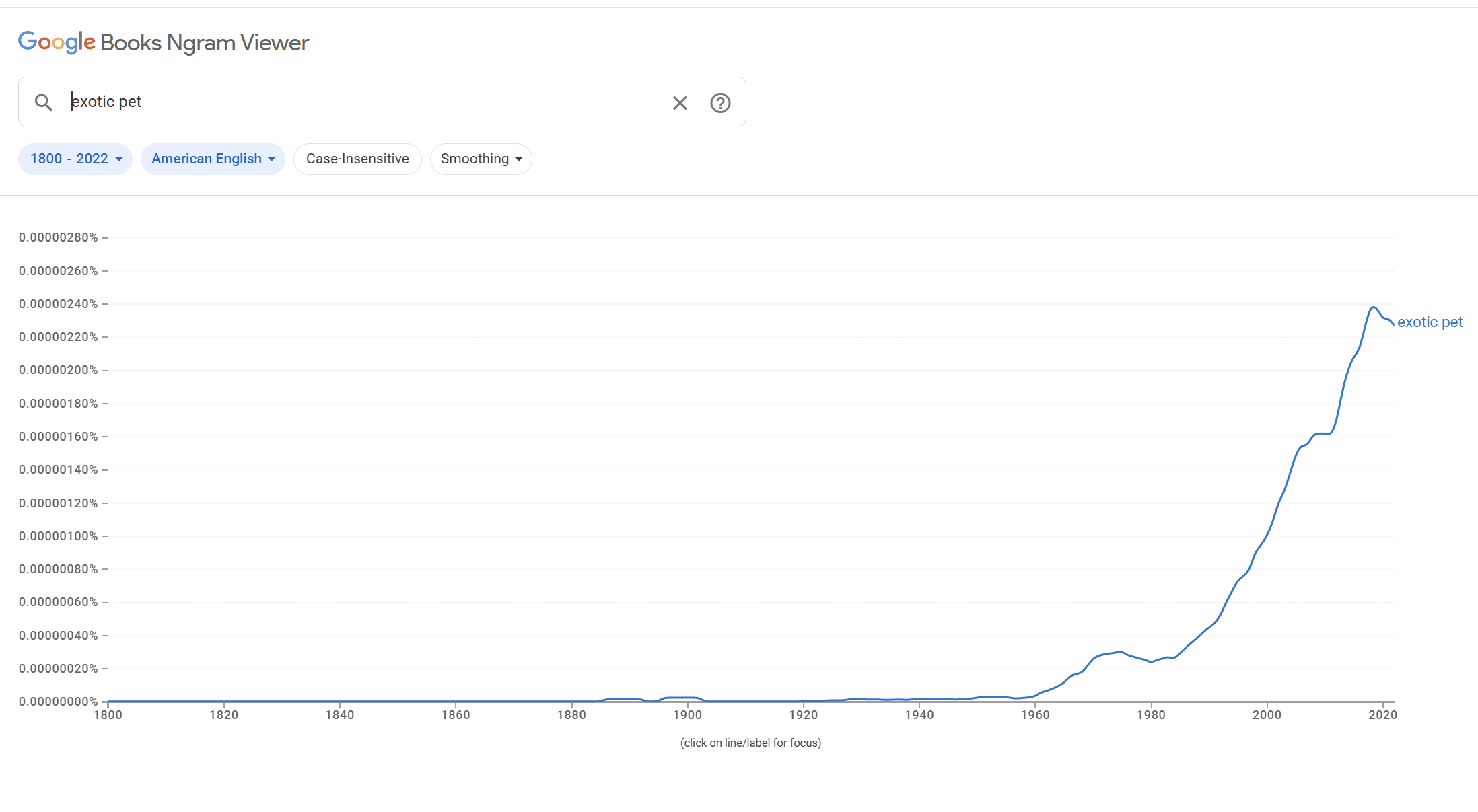Expand the American English corpus dropdown
This screenshot has width=1478, height=812.
pyautogui.click(x=213, y=159)
